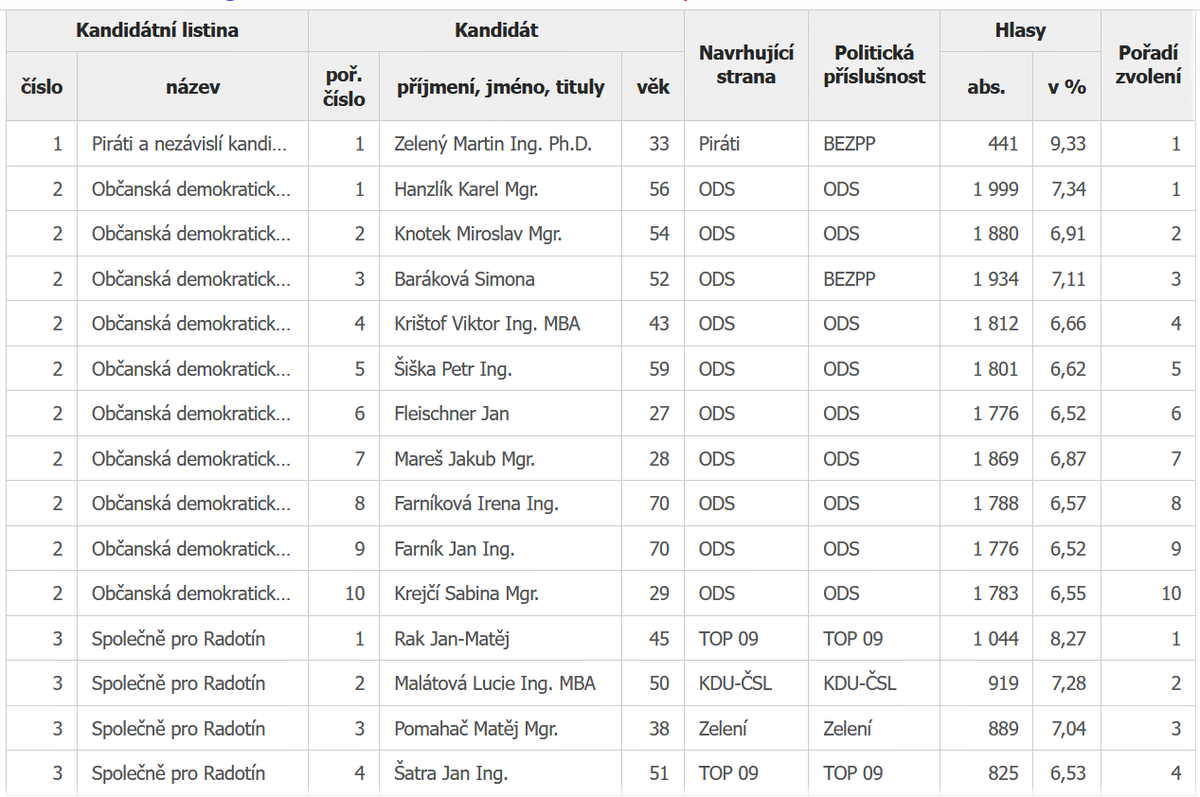Click the 'Politická příslušnost' header cell
1200x797 pixels.
tap(874, 65)
